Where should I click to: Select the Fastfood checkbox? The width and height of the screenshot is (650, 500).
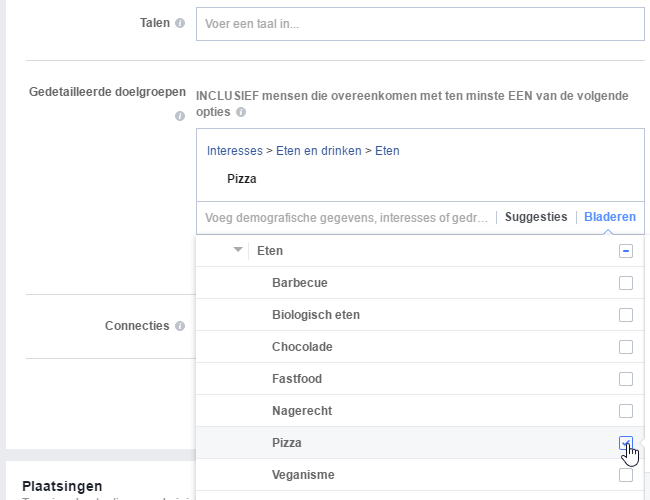point(626,379)
